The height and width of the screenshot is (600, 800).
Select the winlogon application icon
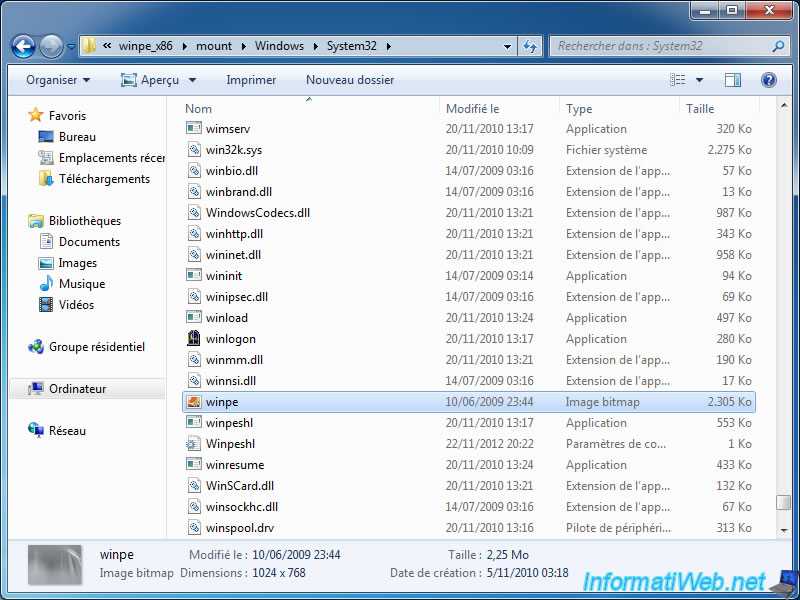click(195, 339)
